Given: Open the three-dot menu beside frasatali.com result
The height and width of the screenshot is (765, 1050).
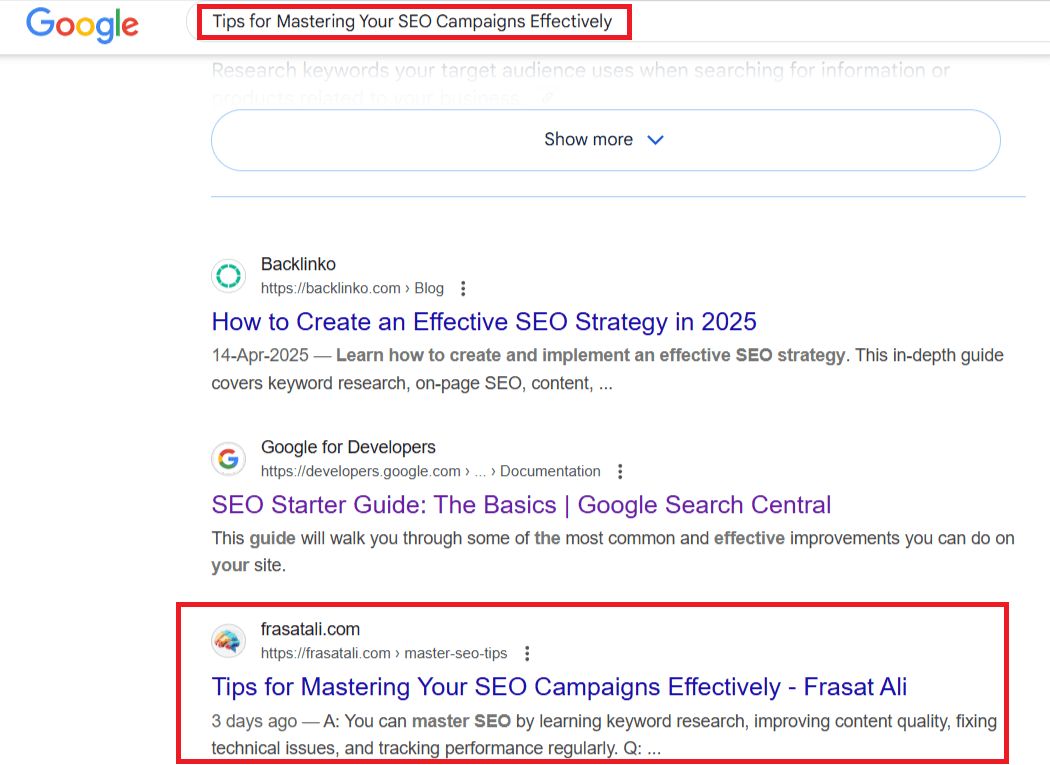Looking at the screenshot, I should 527,653.
